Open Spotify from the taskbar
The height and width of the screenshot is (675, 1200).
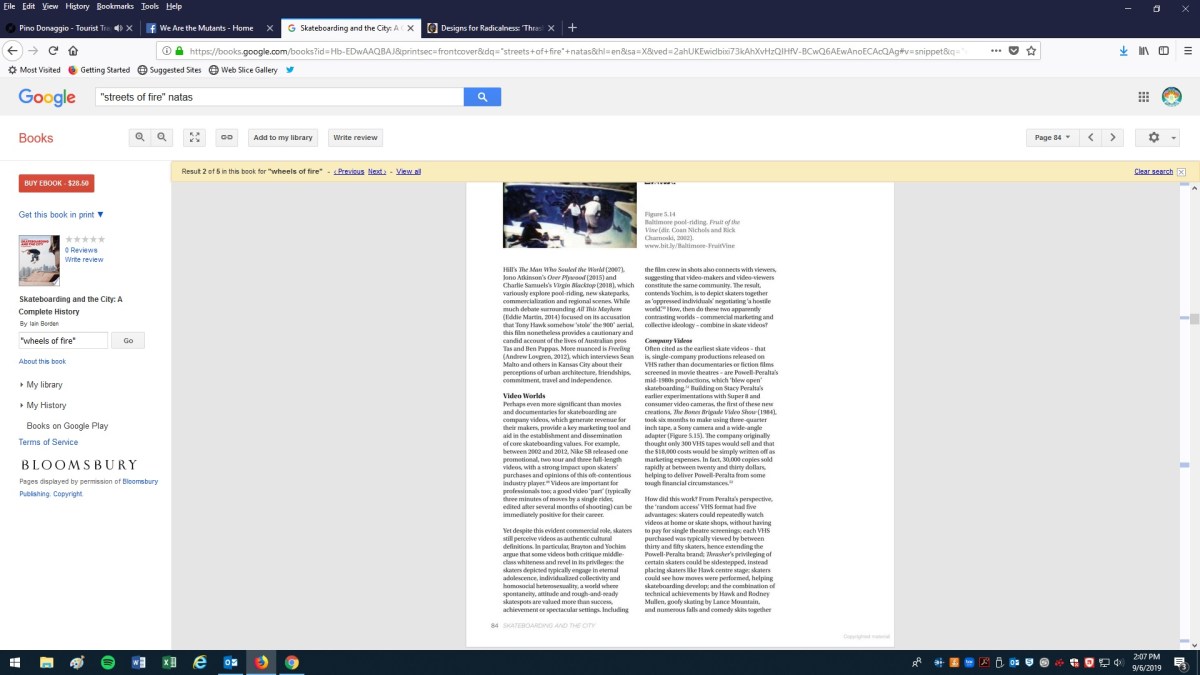tap(108, 662)
